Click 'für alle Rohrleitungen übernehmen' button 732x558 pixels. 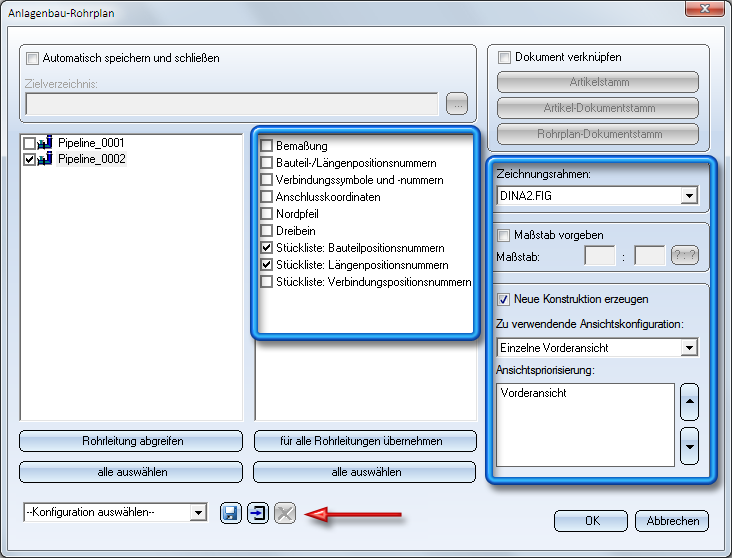[365, 441]
